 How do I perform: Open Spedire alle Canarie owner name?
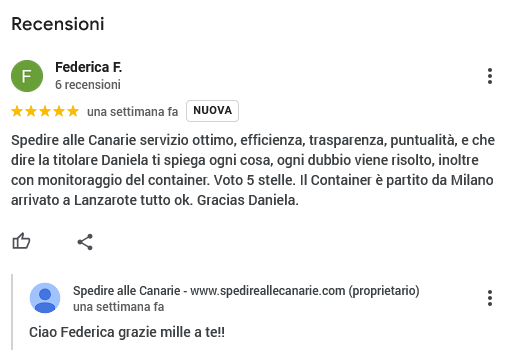pyautogui.click(x=246, y=291)
